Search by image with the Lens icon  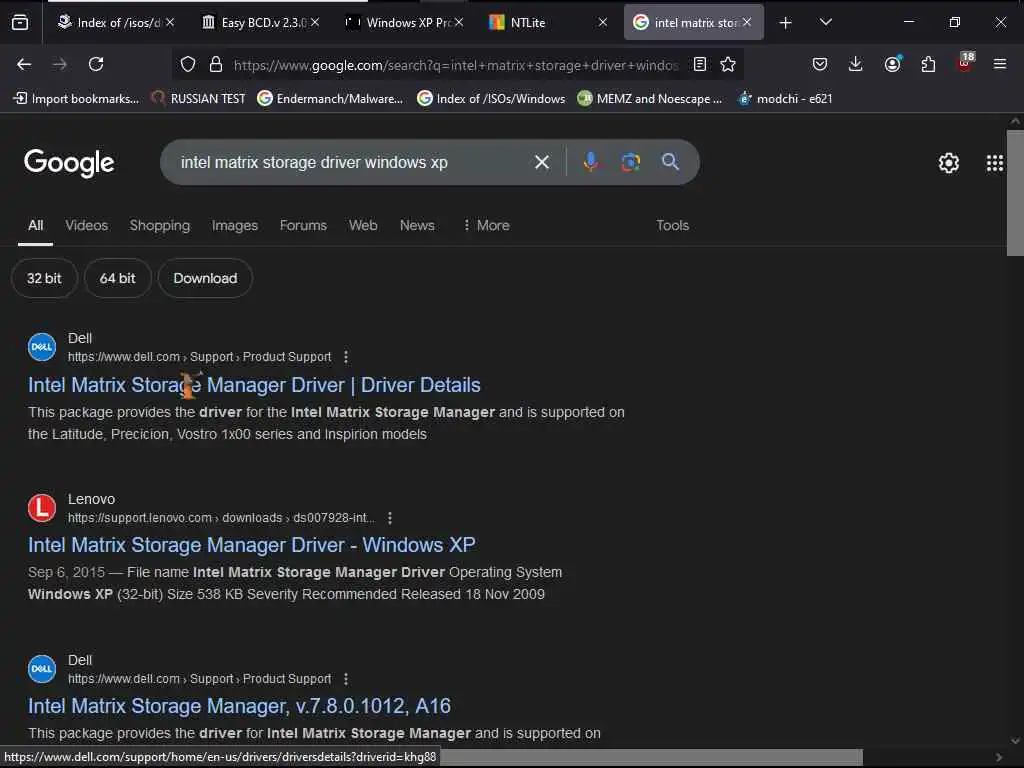(x=630, y=162)
